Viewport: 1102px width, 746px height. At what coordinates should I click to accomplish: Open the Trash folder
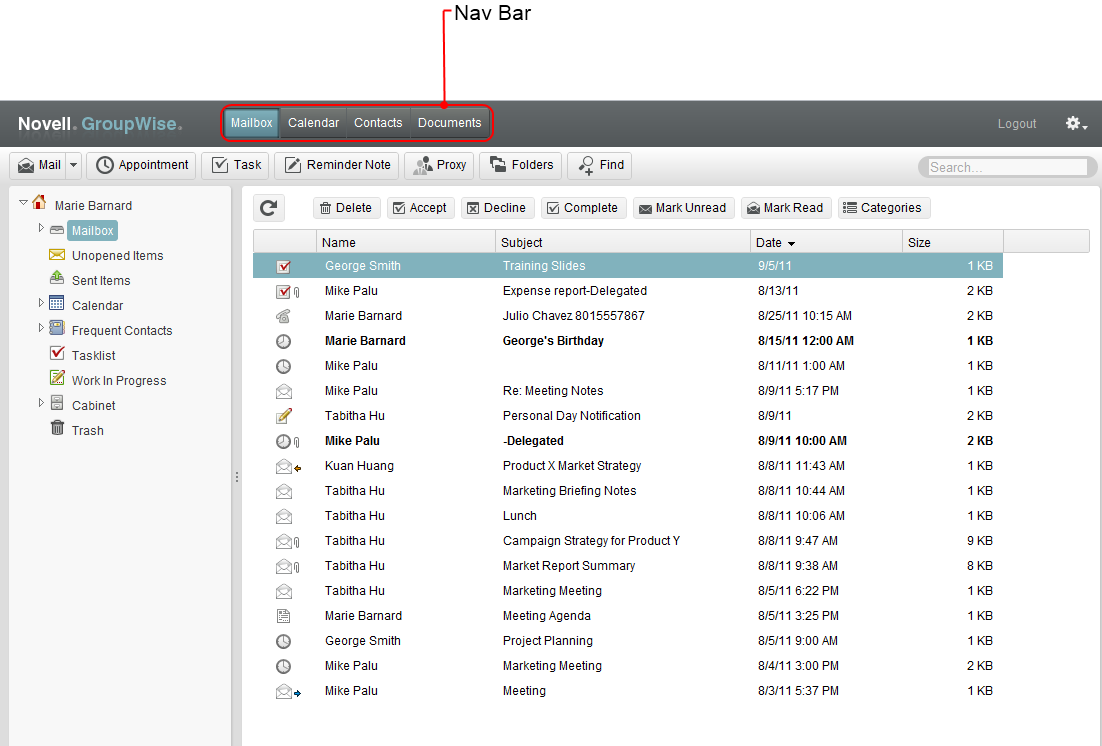tap(87, 430)
